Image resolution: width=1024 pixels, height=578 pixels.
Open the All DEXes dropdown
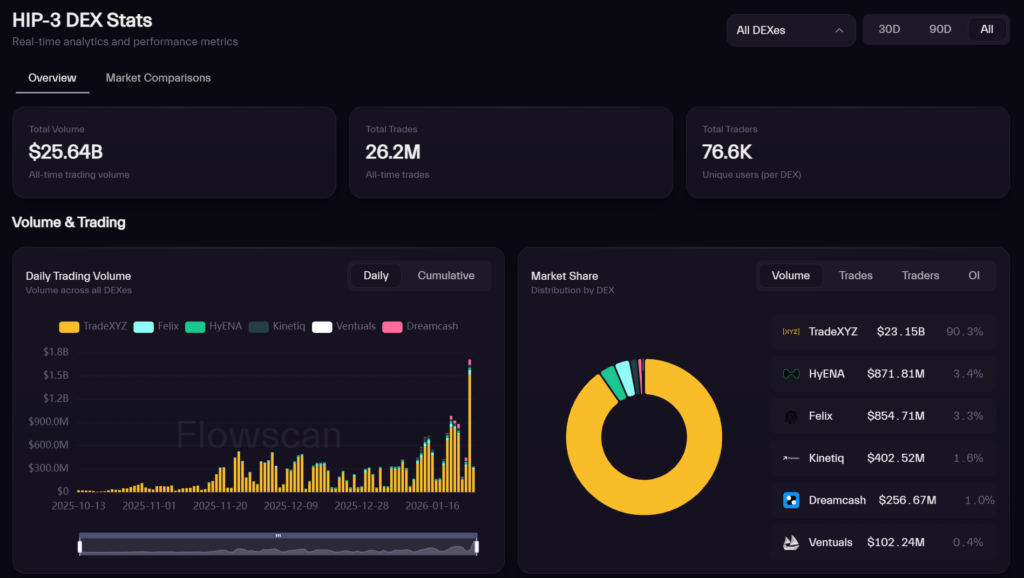[x=790, y=30]
